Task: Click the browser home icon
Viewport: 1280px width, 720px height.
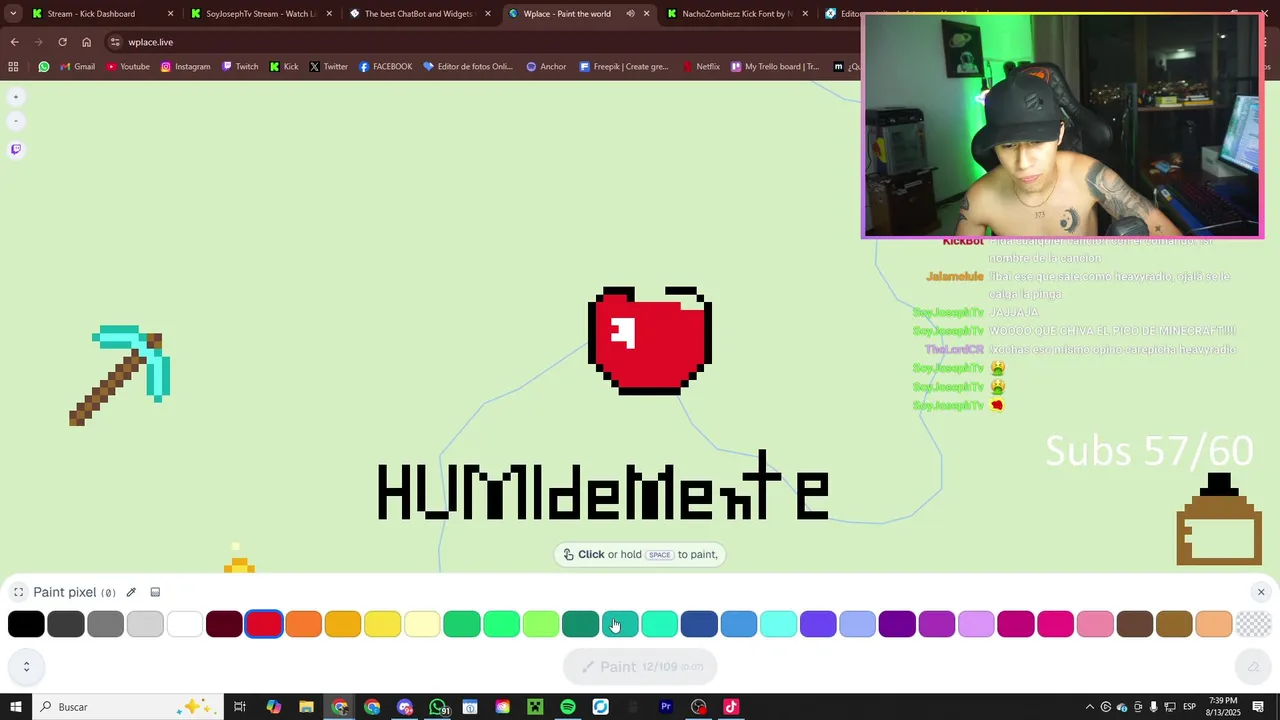Action: (86, 42)
